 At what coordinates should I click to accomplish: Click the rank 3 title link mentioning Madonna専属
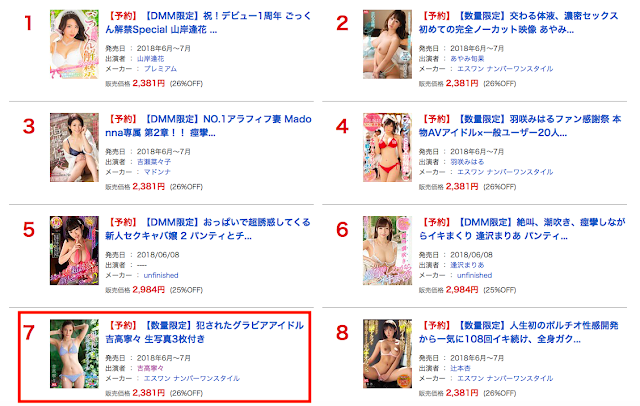click(x=208, y=126)
